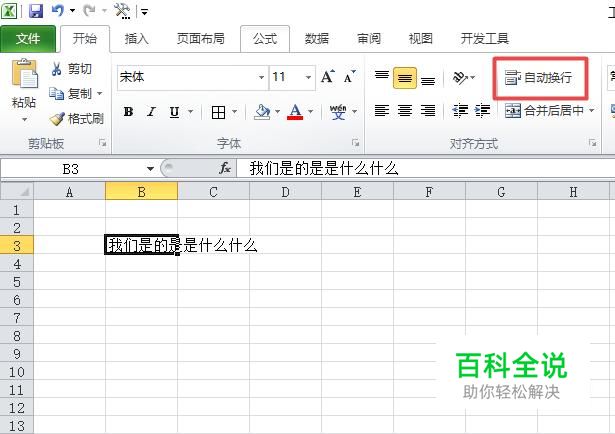Switch to the 公式 tab
This screenshot has width=615, height=434.
tap(265, 38)
